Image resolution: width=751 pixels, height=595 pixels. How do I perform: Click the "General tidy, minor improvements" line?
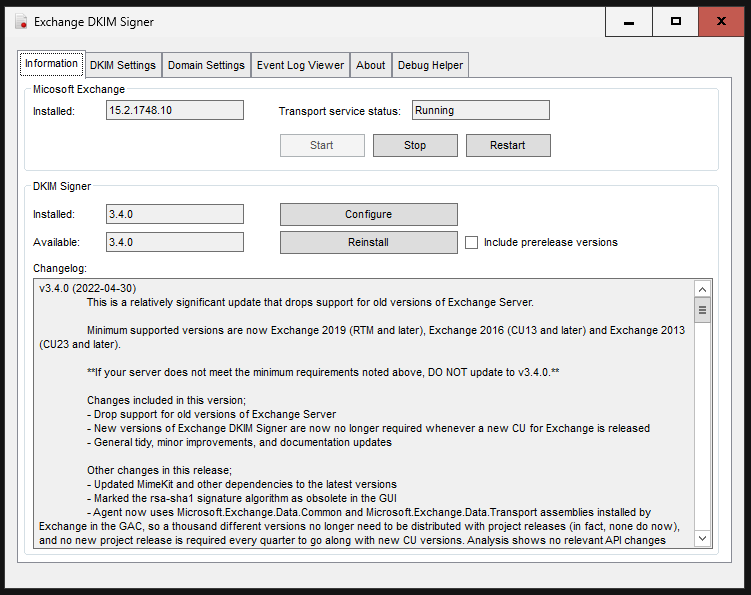click(239, 442)
